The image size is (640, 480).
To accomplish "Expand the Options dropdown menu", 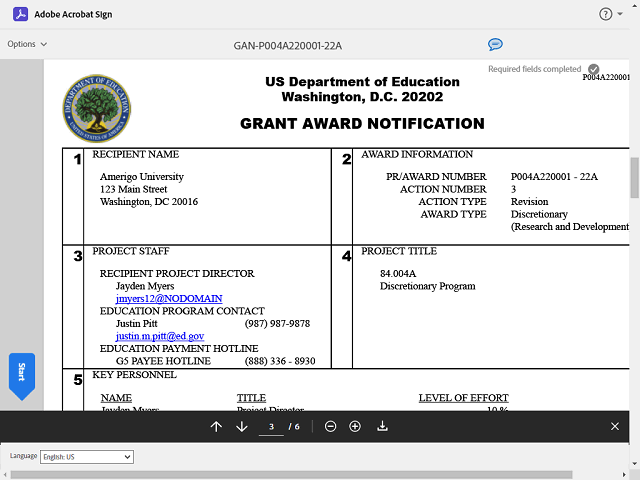I will pos(27,44).
